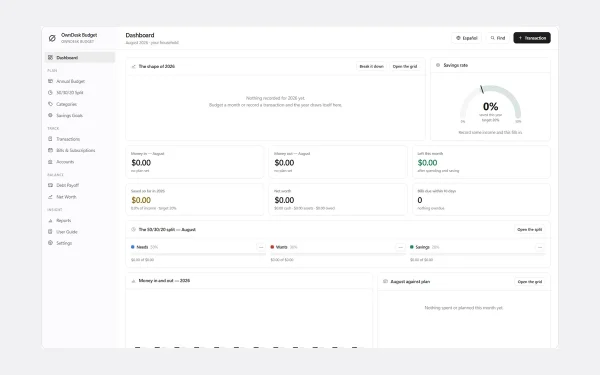
Task: Click Open the split button
Action: pos(530,230)
